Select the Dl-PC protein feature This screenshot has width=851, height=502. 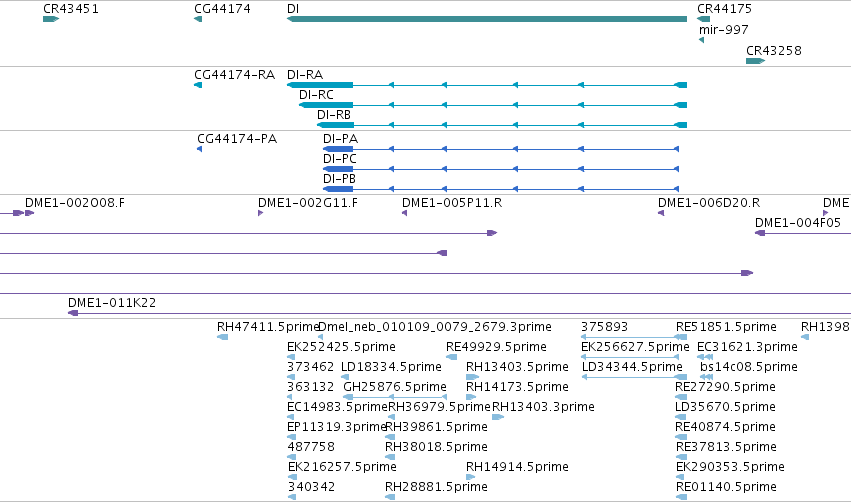pyautogui.click(x=501, y=169)
